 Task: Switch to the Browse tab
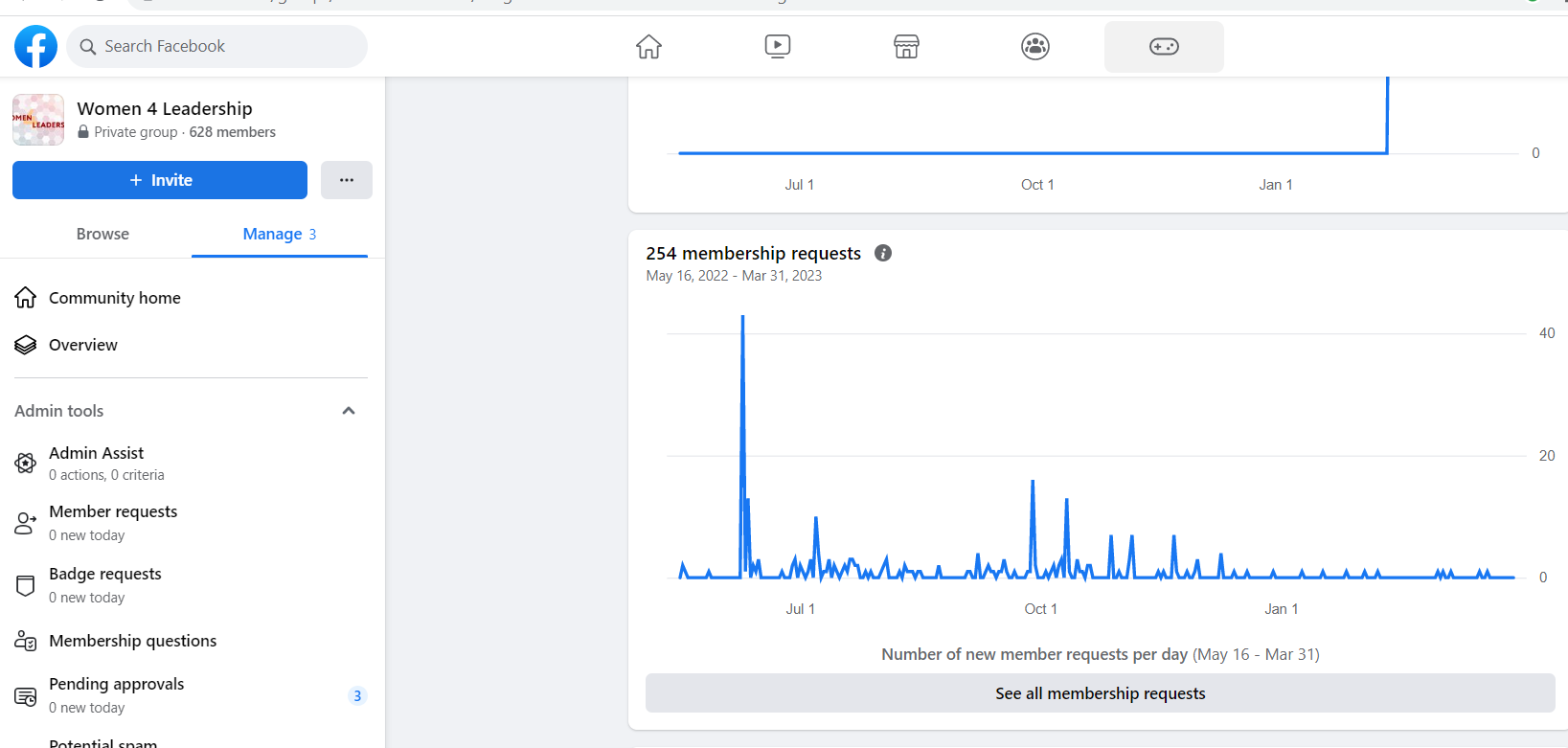[102, 234]
